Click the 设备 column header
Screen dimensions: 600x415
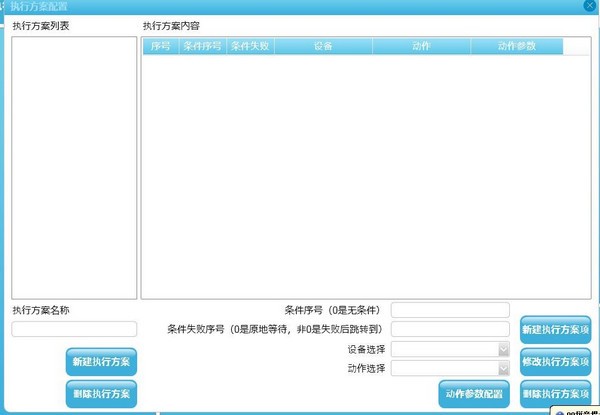[x=323, y=46]
